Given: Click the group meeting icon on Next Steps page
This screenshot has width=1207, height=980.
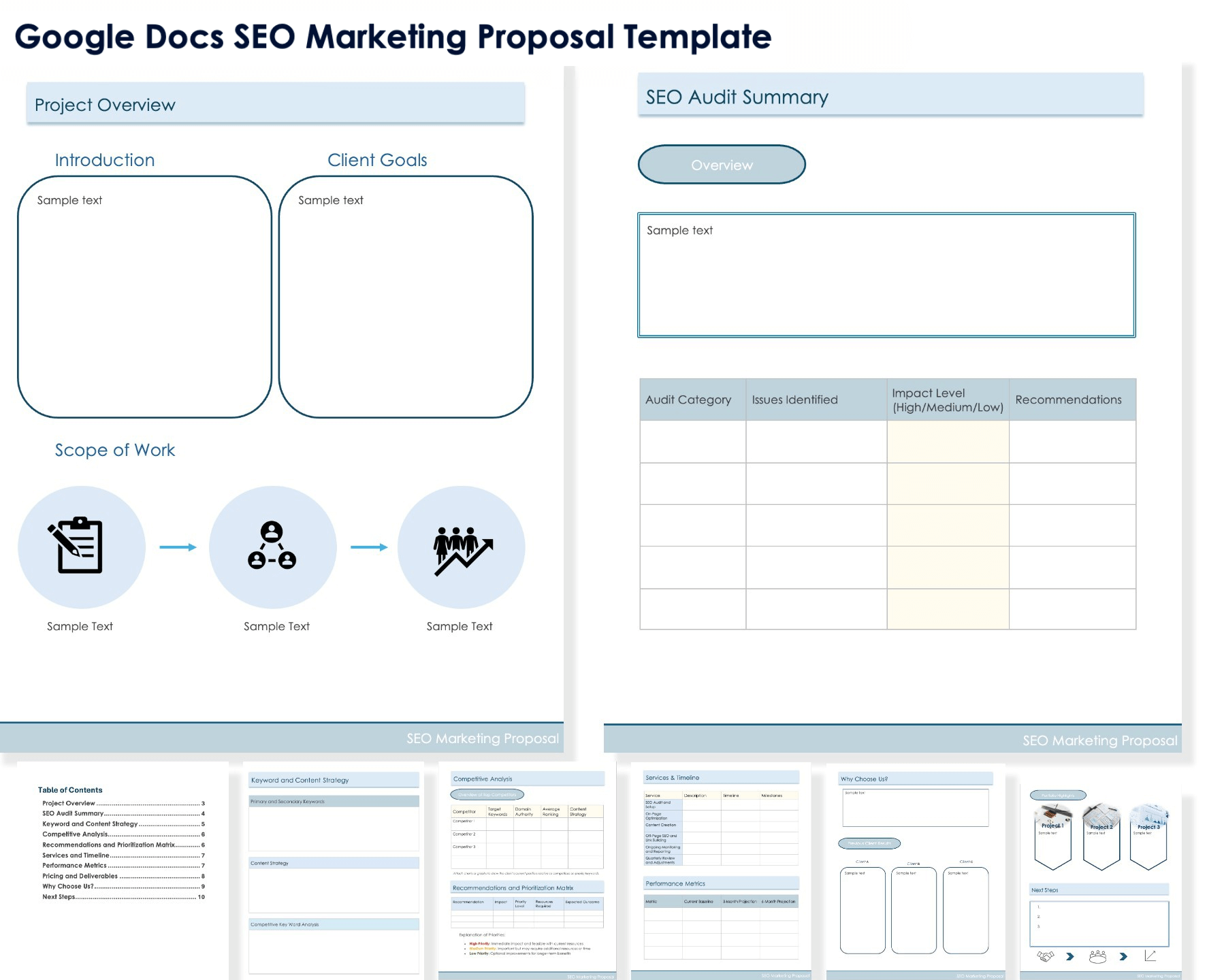Looking at the screenshot, I should pos(1097,956).
